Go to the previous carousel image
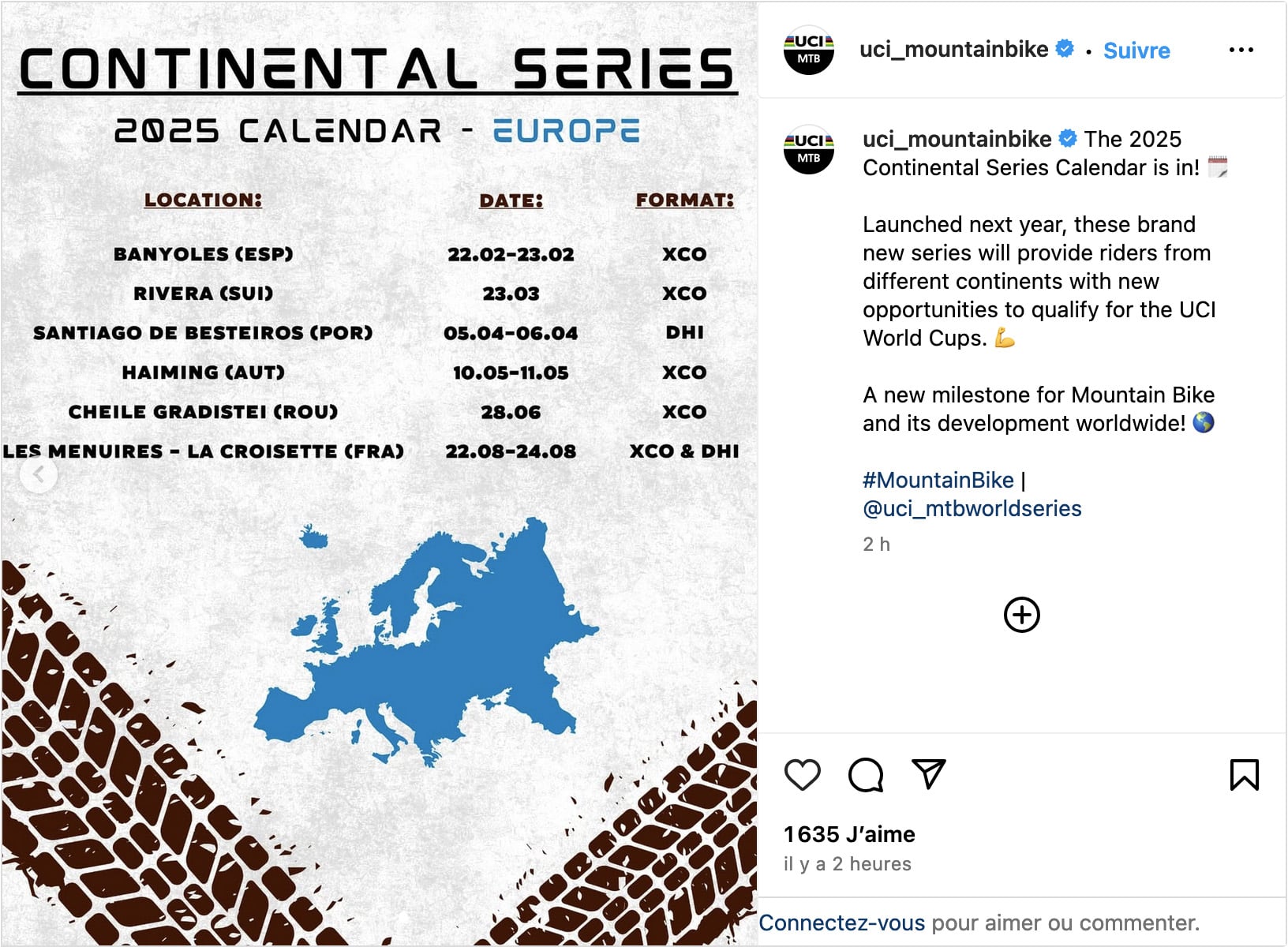1288x947 pixels. click(38, 474)
